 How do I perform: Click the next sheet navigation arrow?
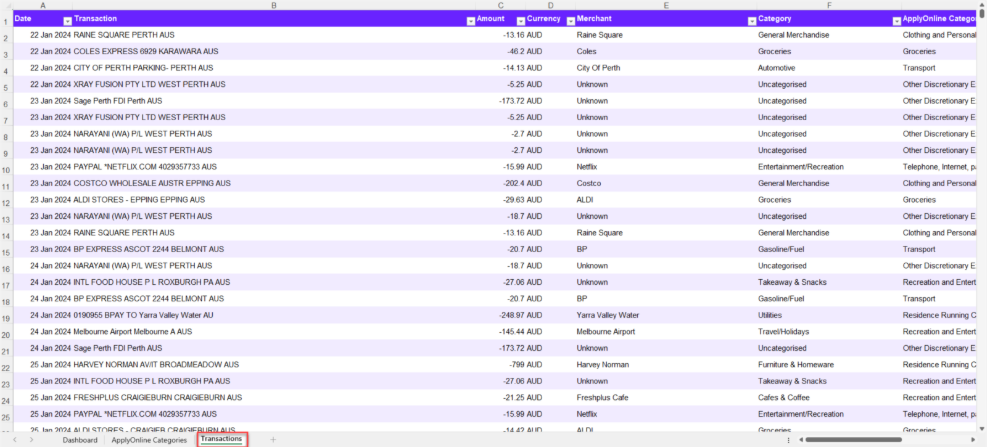click(x=31, y=439)
